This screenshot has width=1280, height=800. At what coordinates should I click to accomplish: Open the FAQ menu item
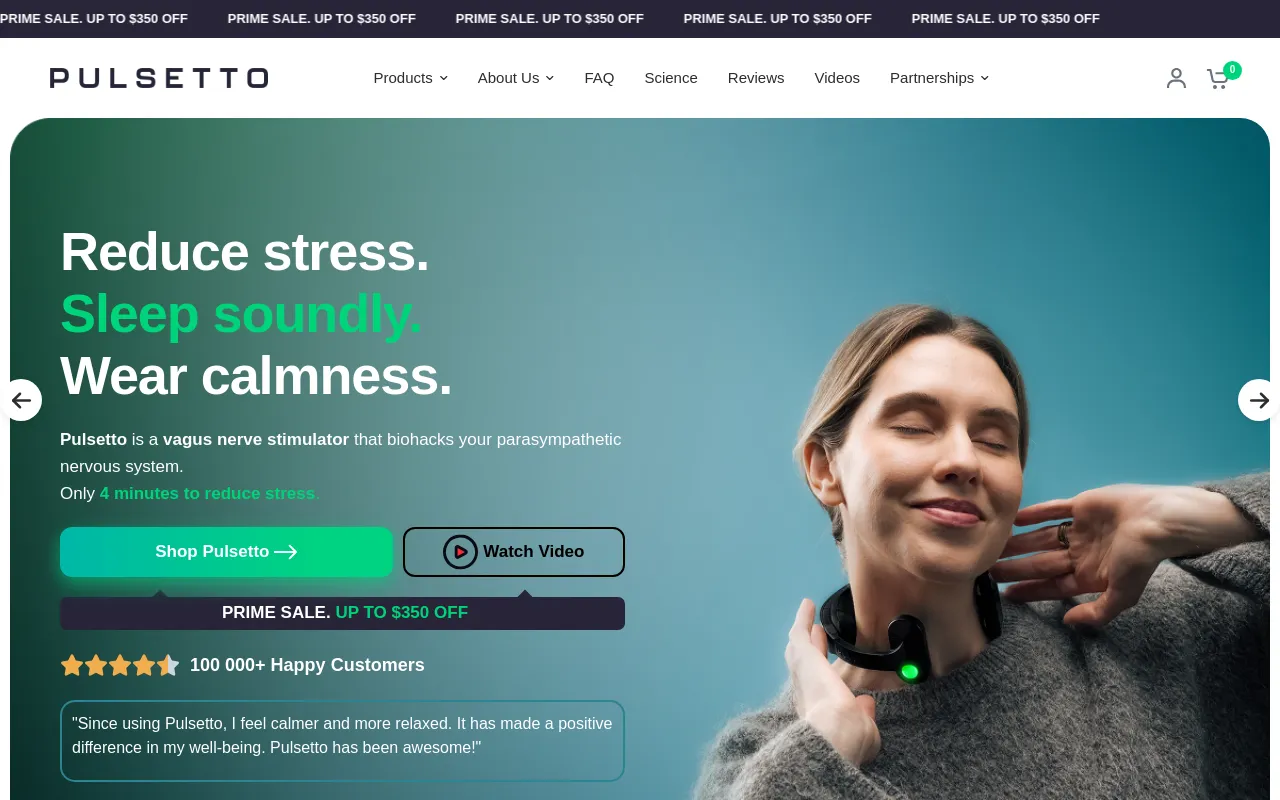point(599,78)
